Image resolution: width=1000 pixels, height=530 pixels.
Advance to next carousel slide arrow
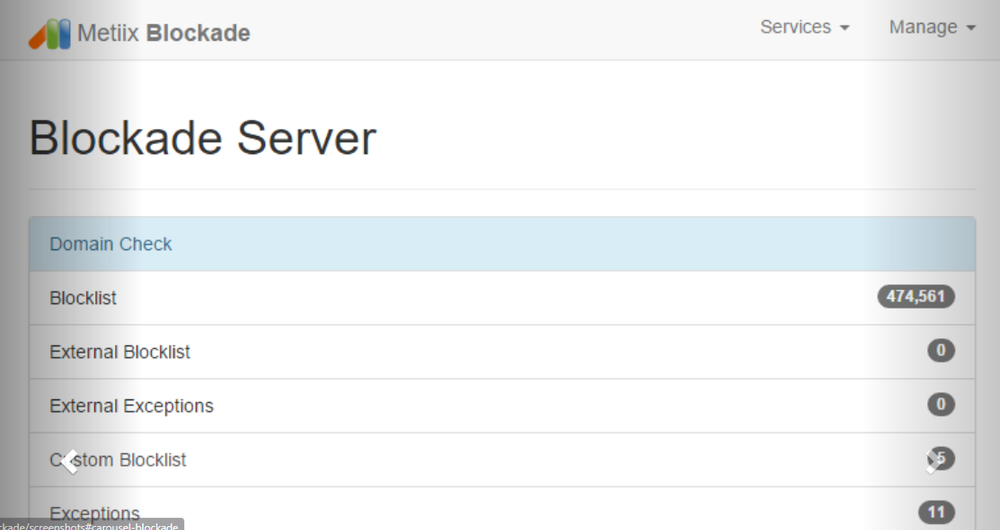934,461
